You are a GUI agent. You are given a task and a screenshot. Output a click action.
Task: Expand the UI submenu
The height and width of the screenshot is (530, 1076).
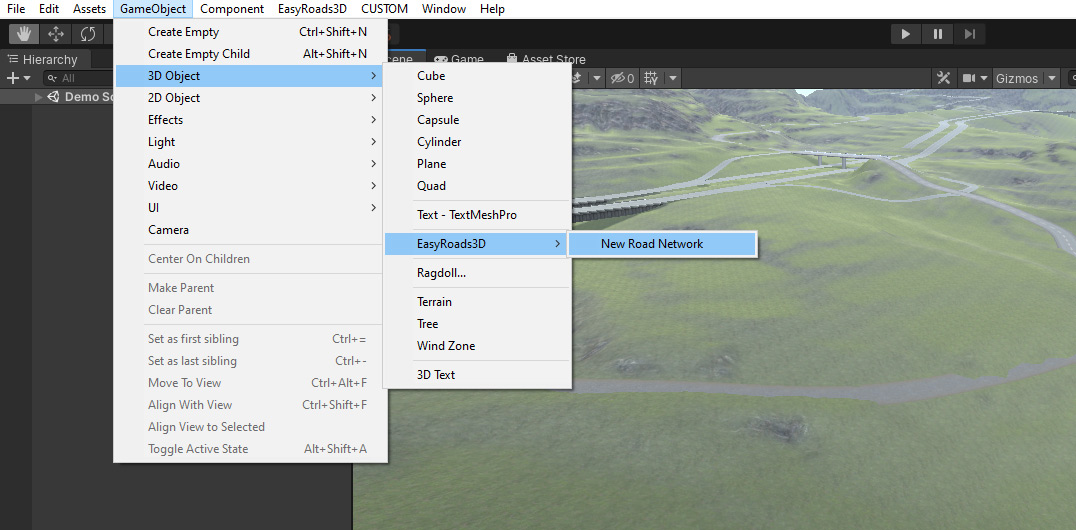[250, 207]
